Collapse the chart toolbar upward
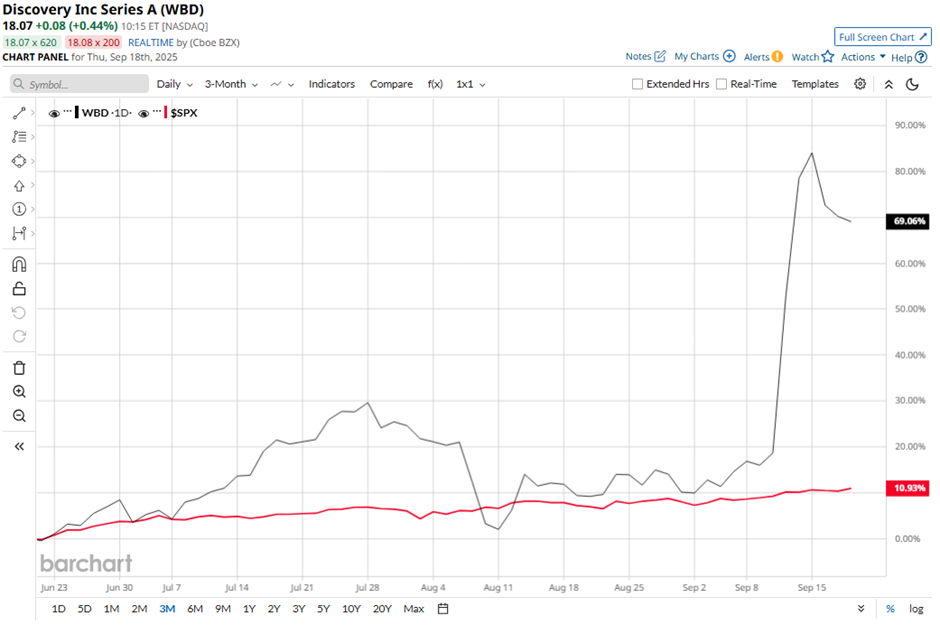The image size is (940, 625). (x=889, y=84)
